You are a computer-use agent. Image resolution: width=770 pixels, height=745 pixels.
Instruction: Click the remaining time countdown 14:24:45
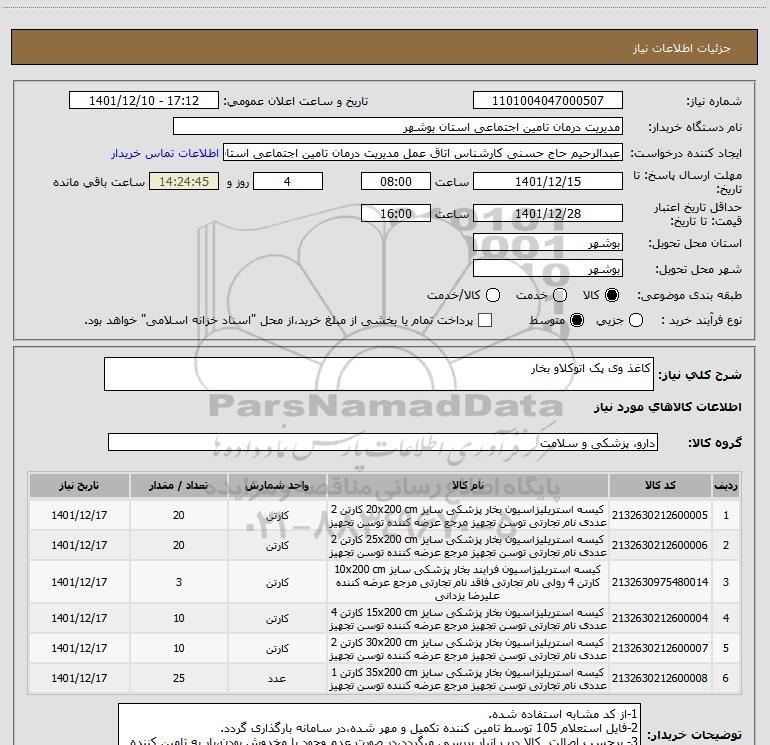[x=184, y=182]
